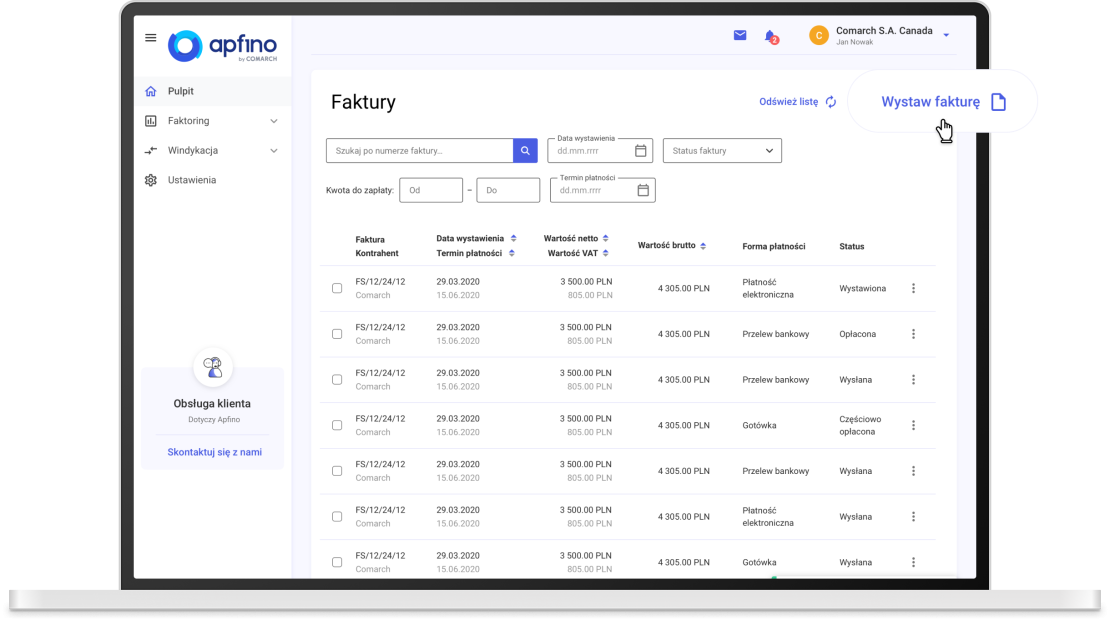The height and width of the screenshot is (620, 1110).
Task: Open the hamburger menu icon
Action: click(x=151, y=38)
